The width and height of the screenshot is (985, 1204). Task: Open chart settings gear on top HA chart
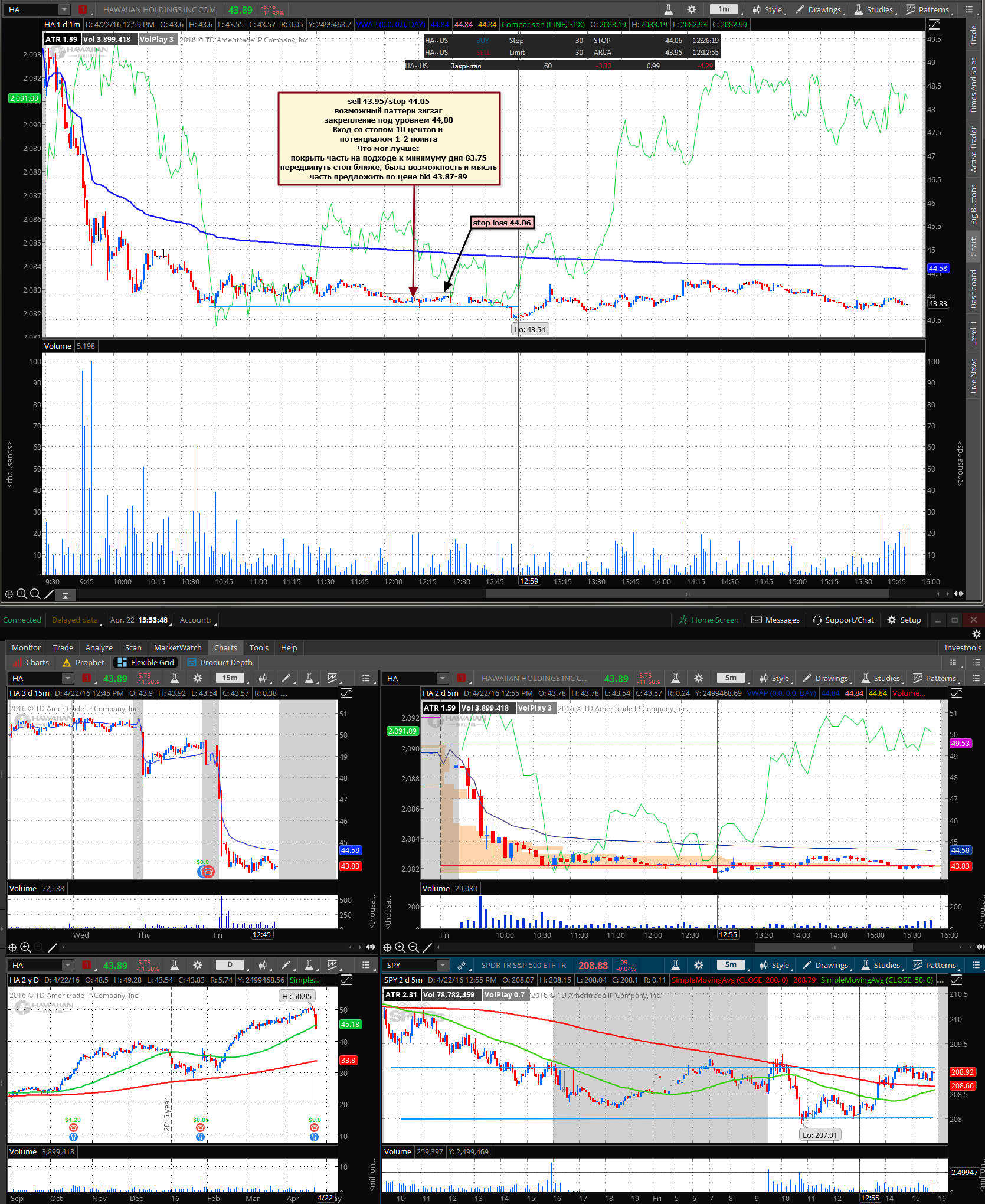[x=692, y=9]
